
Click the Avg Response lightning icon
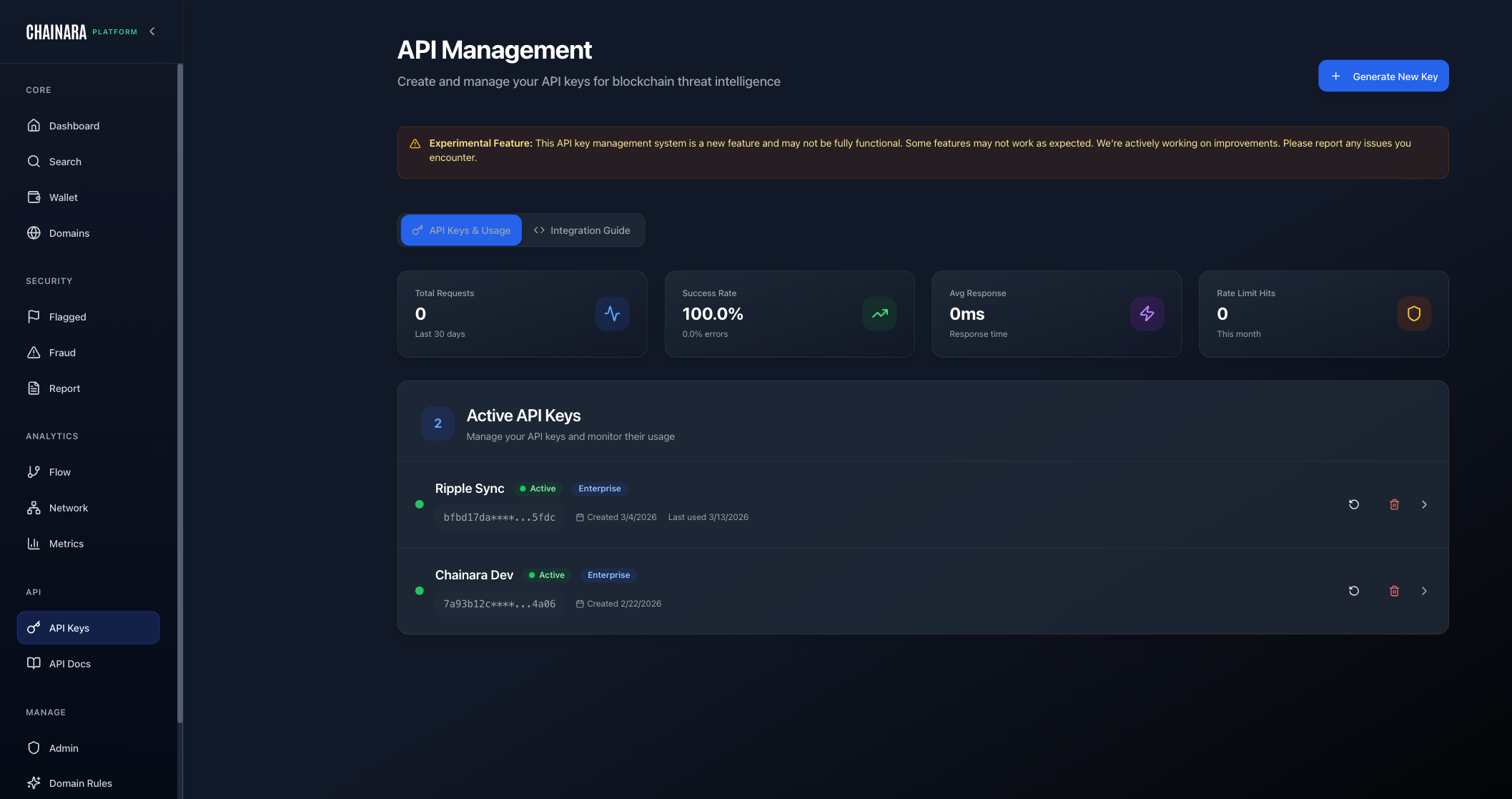[x=1147, y=314]
